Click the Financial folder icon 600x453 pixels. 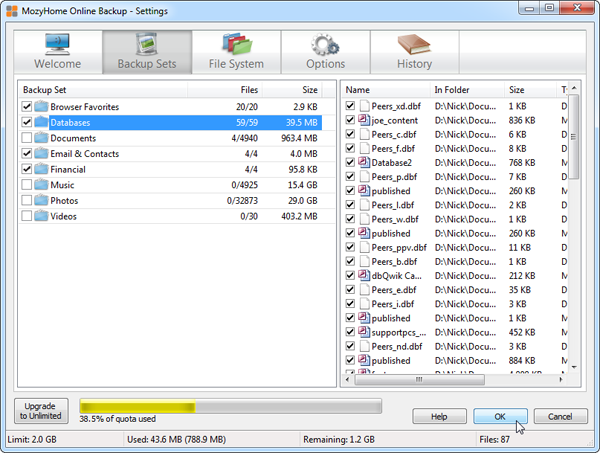tap(41, 169)
